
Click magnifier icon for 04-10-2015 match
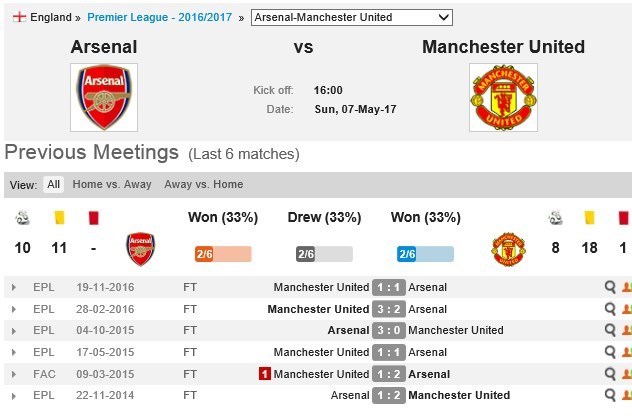610,330
